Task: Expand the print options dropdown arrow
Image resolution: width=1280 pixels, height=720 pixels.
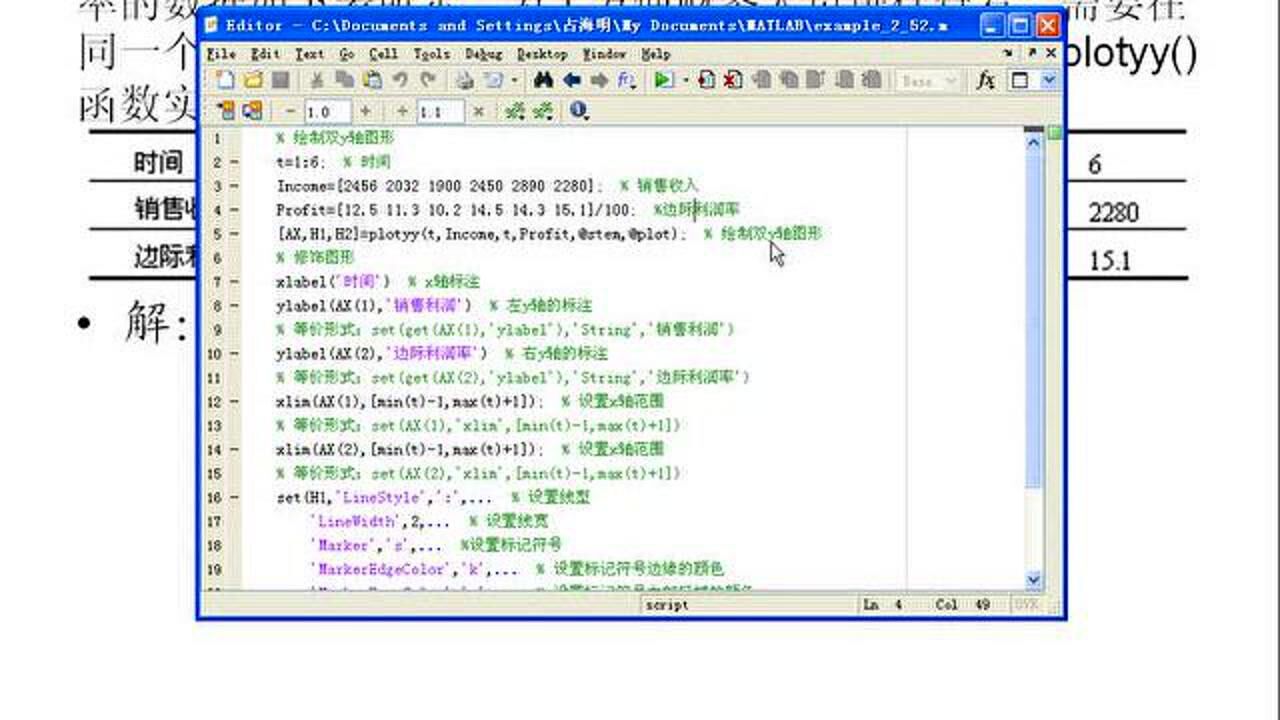Action: click(x=513, y=80)
